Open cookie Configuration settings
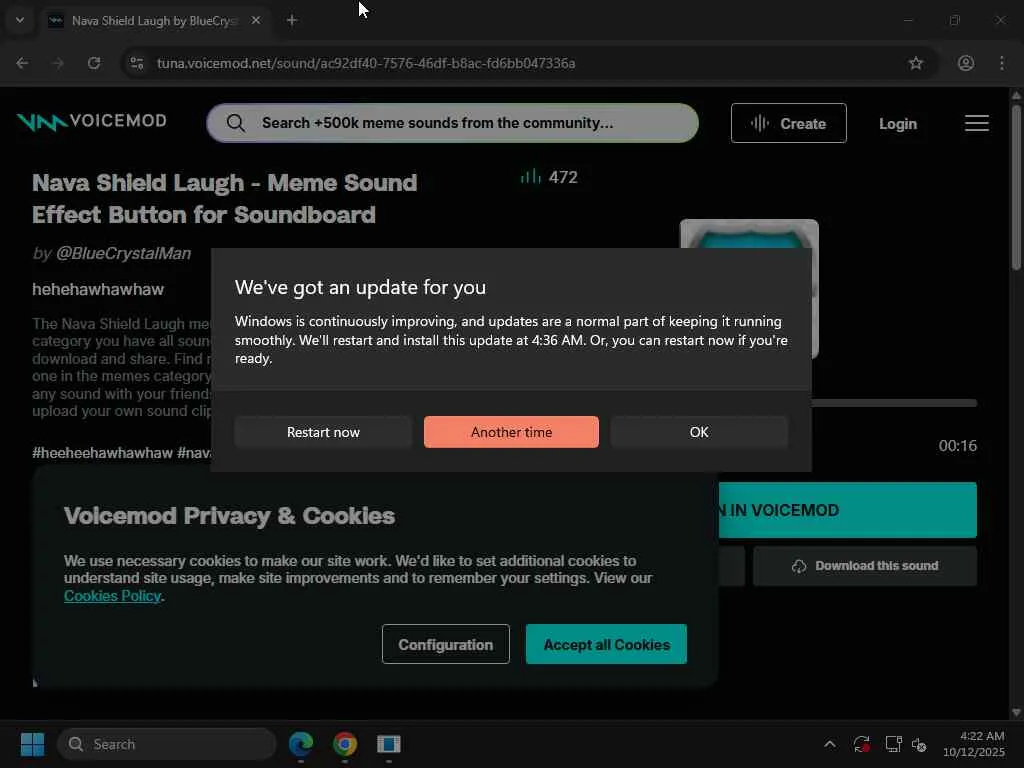1024x768 pixels. point(445,644)
